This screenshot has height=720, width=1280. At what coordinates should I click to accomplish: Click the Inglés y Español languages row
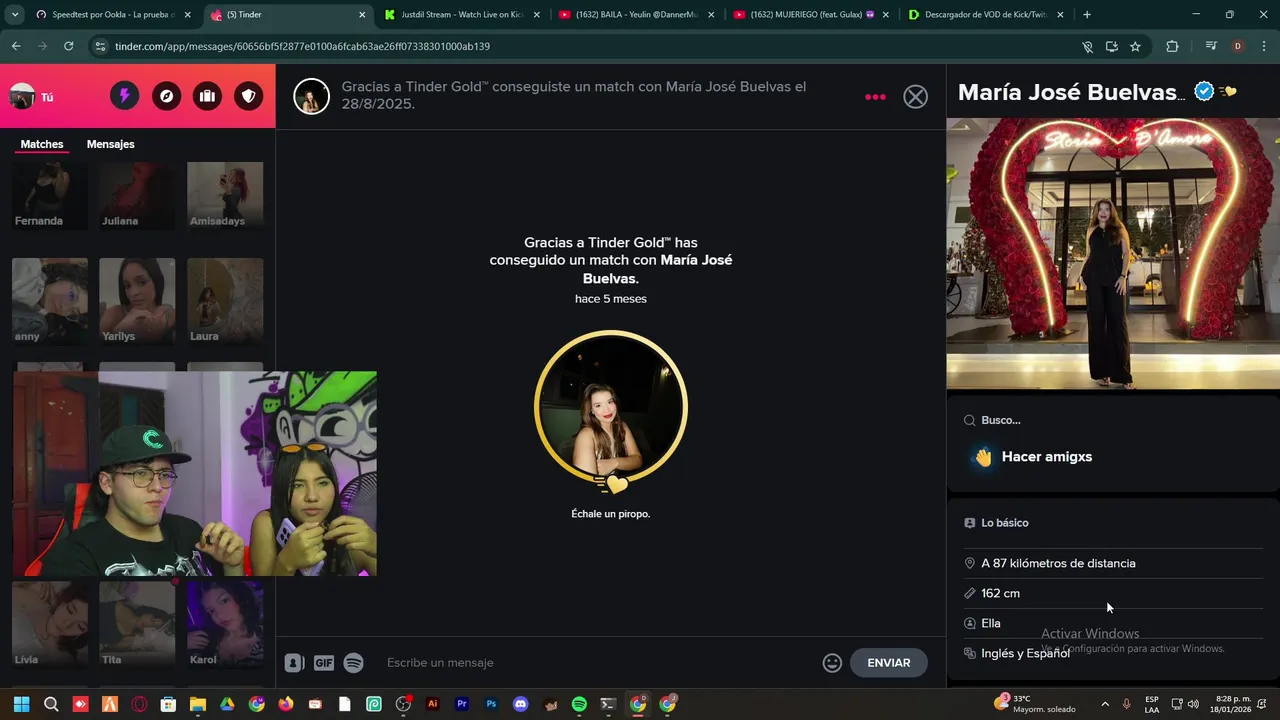click(x=1113, y=653)
